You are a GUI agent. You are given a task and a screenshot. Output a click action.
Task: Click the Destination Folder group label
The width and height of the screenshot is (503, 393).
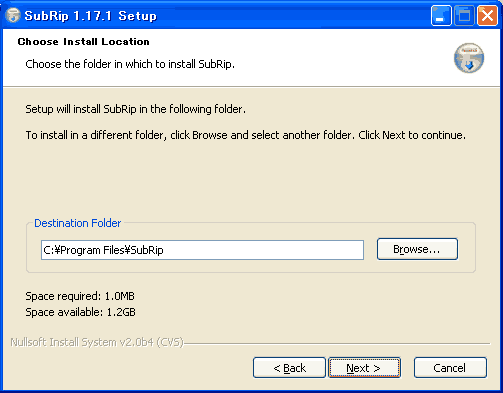pos(78,223)
